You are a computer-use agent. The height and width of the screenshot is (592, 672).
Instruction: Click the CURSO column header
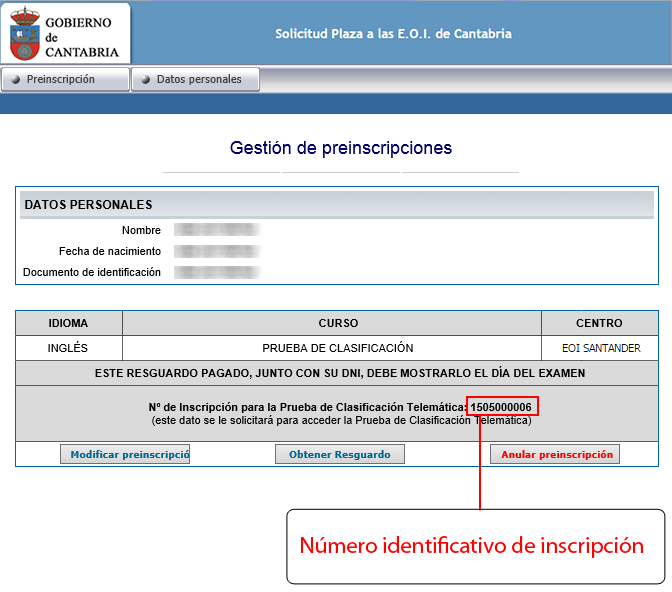[332, 323]
